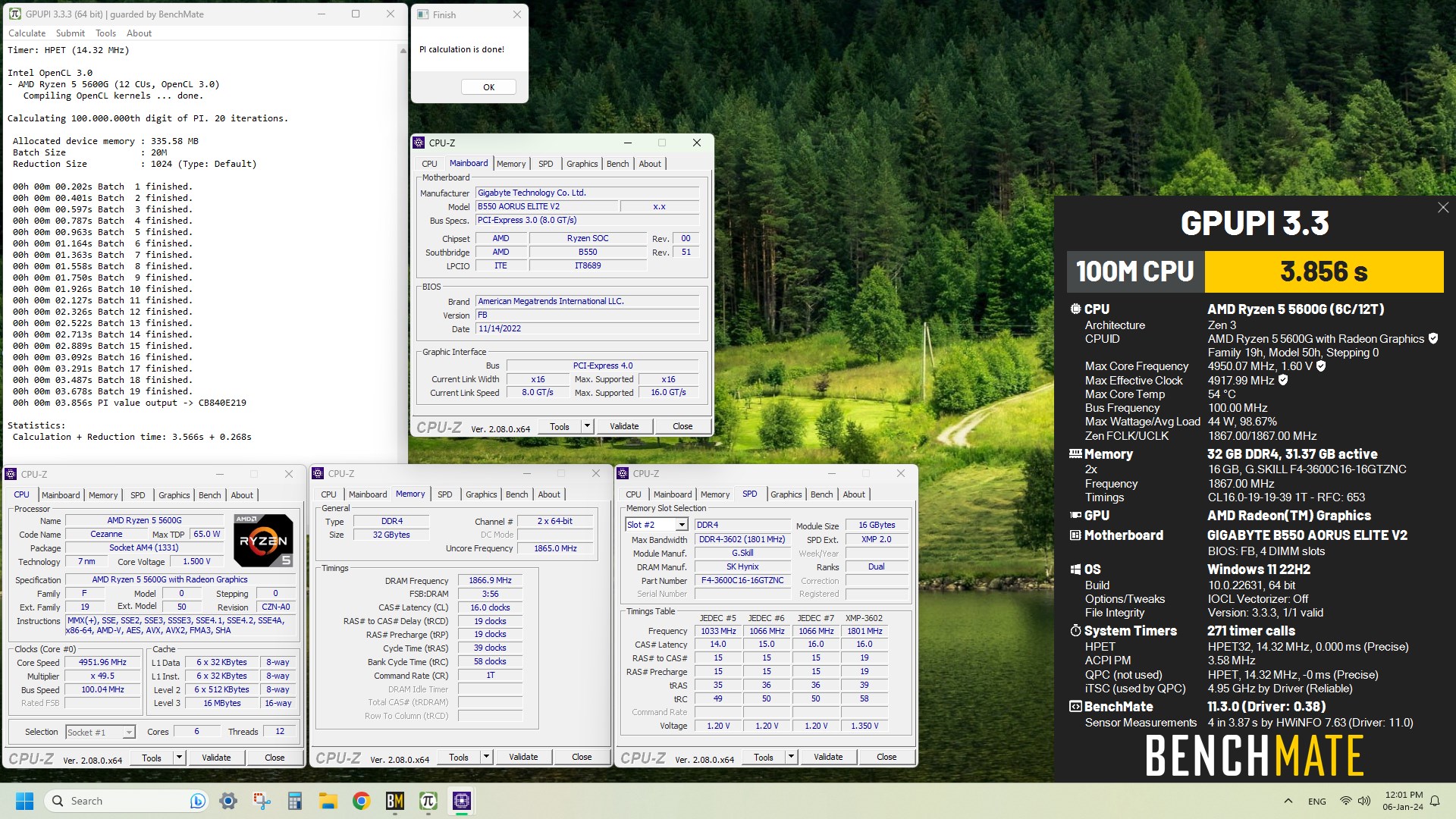This screenshot has width=1456, height=819.
Task: Open the Tools menu in GPUPI
Action: (x=105, y=33)
